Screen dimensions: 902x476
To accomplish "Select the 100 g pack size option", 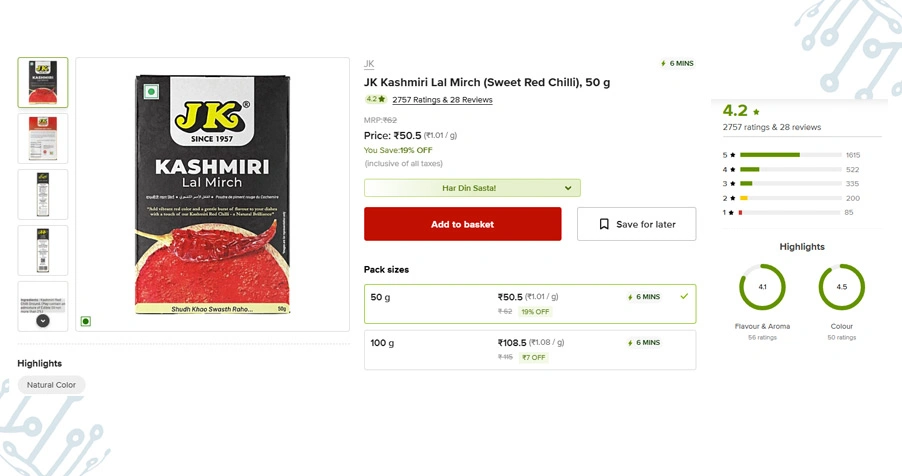I will (530, 350).
